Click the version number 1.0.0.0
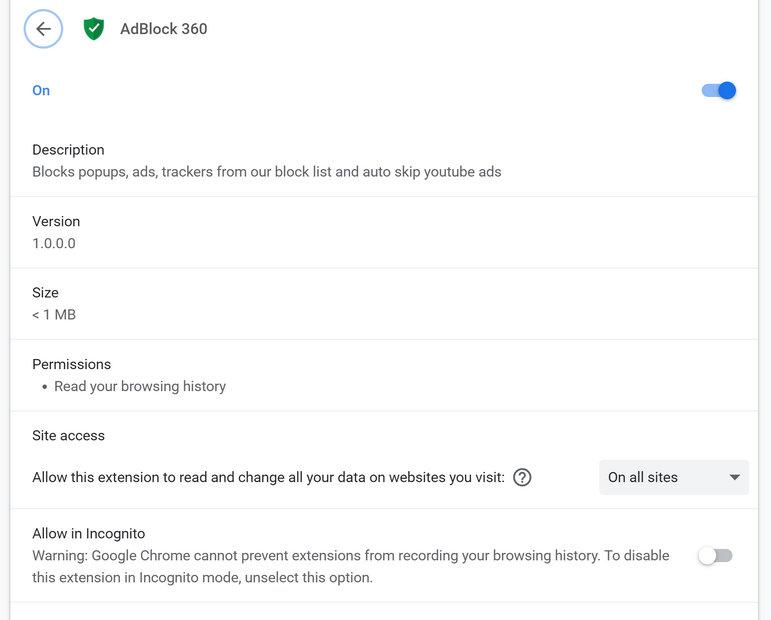The image size is (771, 620). 54,244
